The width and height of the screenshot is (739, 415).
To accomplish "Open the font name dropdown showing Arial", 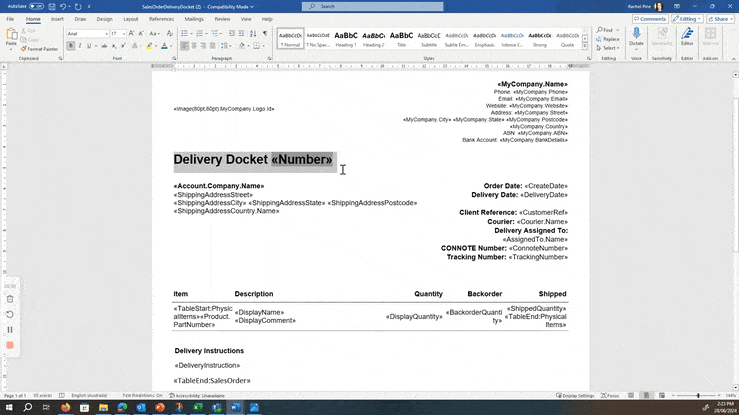I will coord(85,33).
